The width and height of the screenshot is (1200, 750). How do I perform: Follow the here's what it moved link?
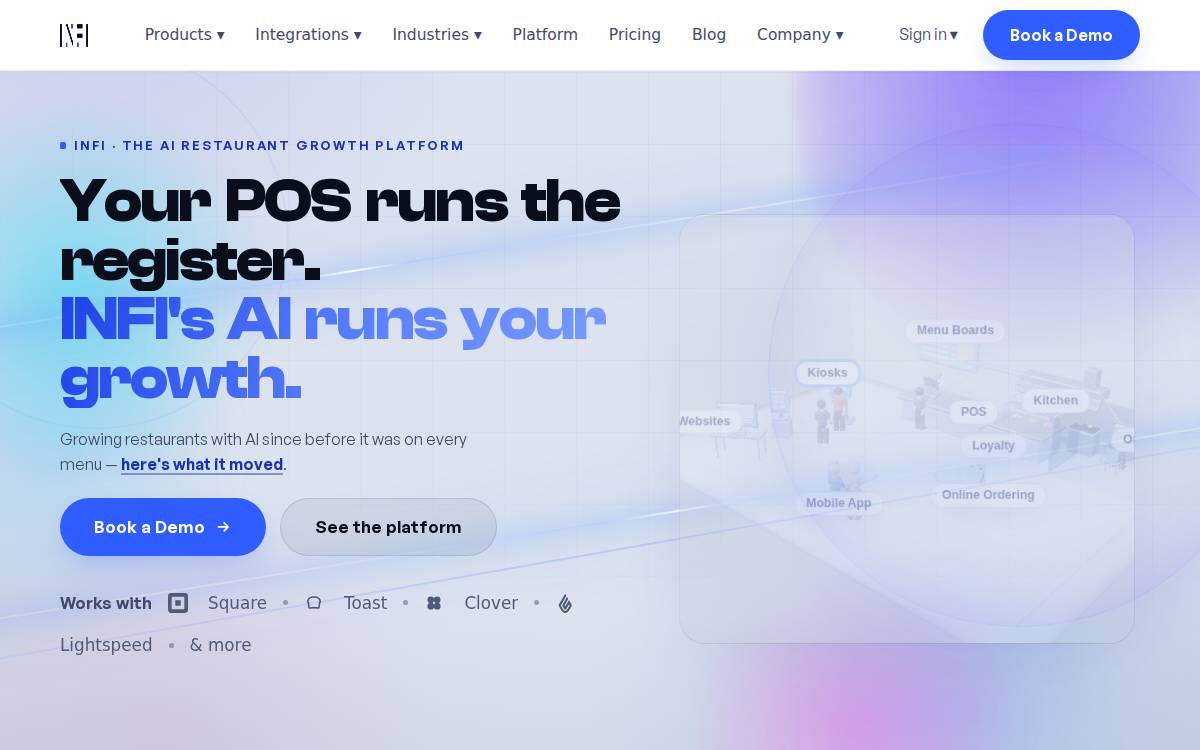(x=202, y=464)
